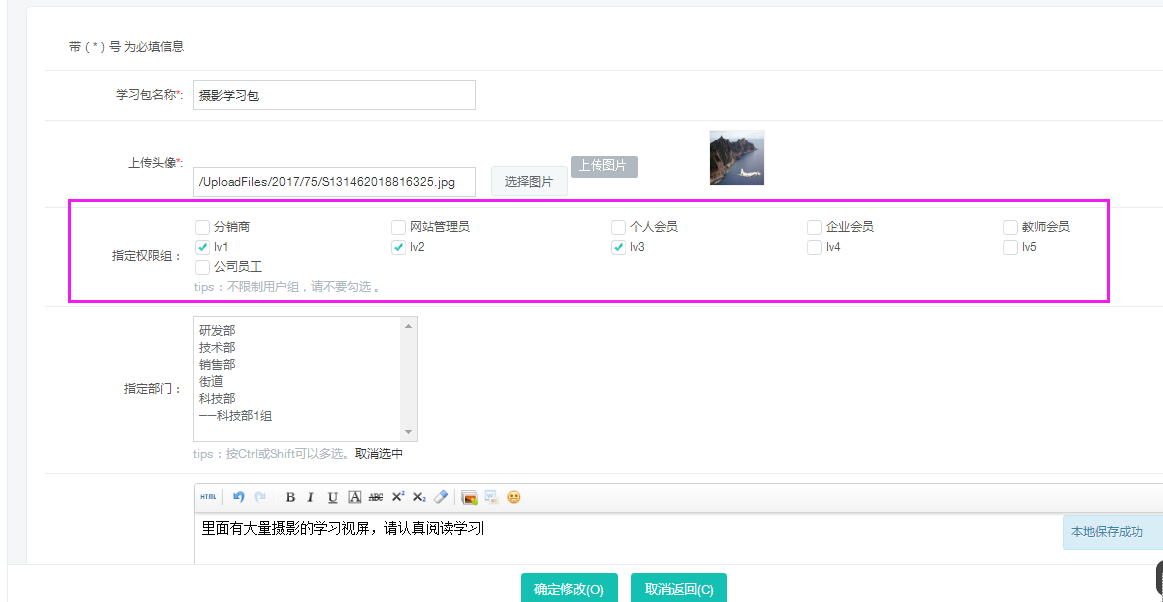1163x602 pixels.
Task: Uncheck the lv2 checkbox
Action: [x=398, y=247]
